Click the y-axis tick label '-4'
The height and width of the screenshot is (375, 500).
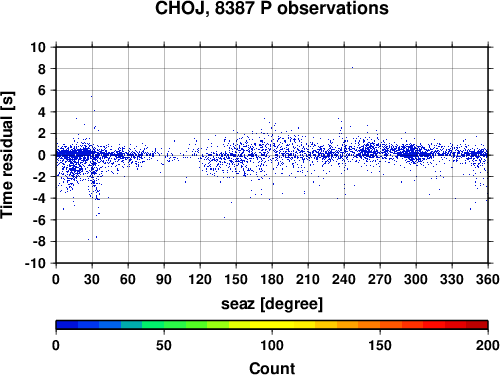(39, 198)
